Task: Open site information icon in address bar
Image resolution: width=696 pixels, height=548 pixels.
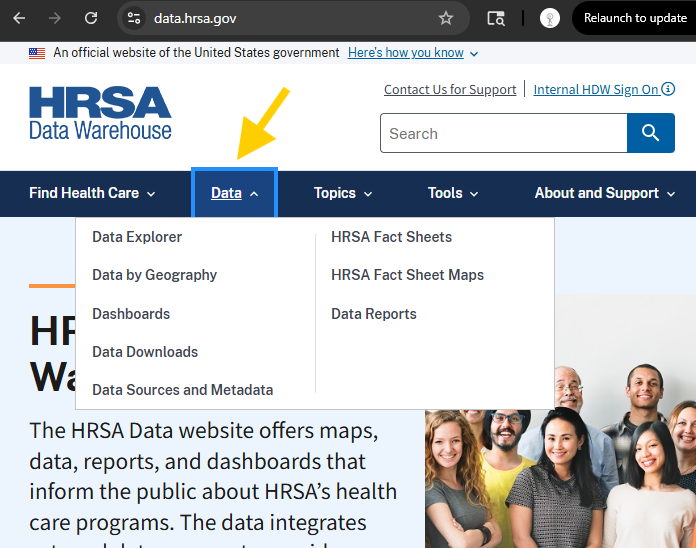Action: [x=134, y=18]
